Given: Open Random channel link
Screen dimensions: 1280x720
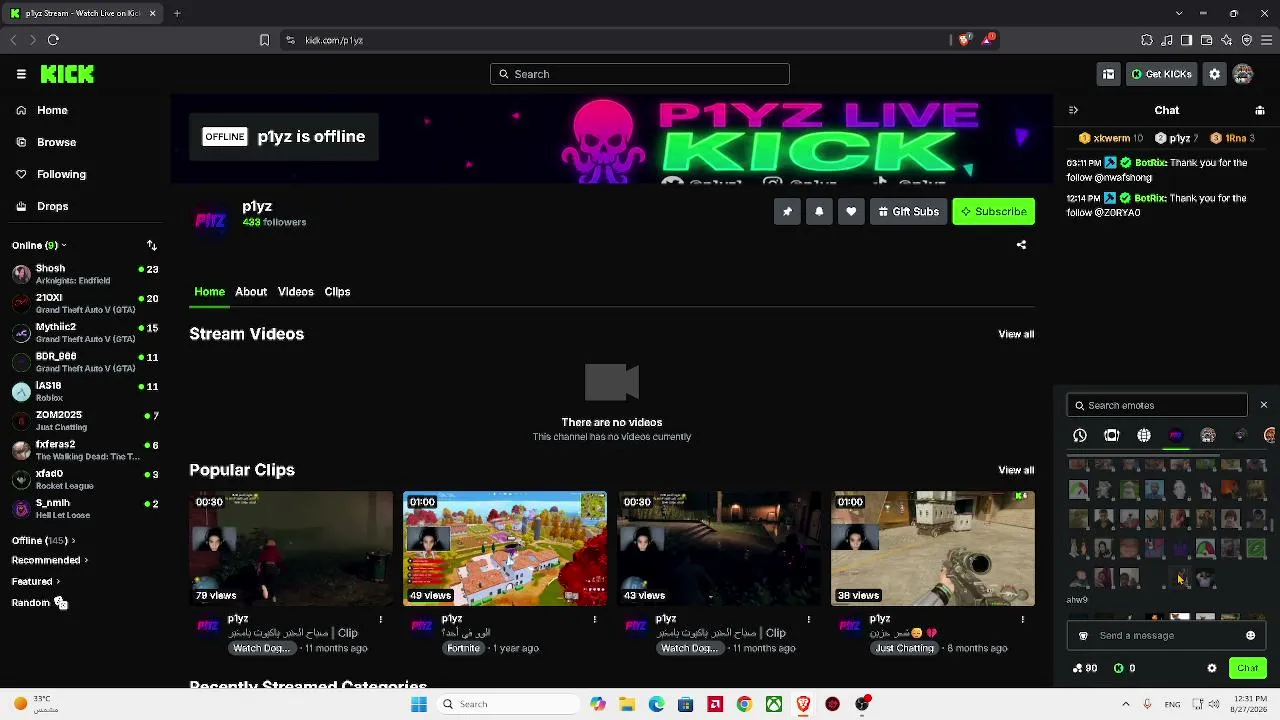Looking at the screenshot, I should tap(39, 603).
